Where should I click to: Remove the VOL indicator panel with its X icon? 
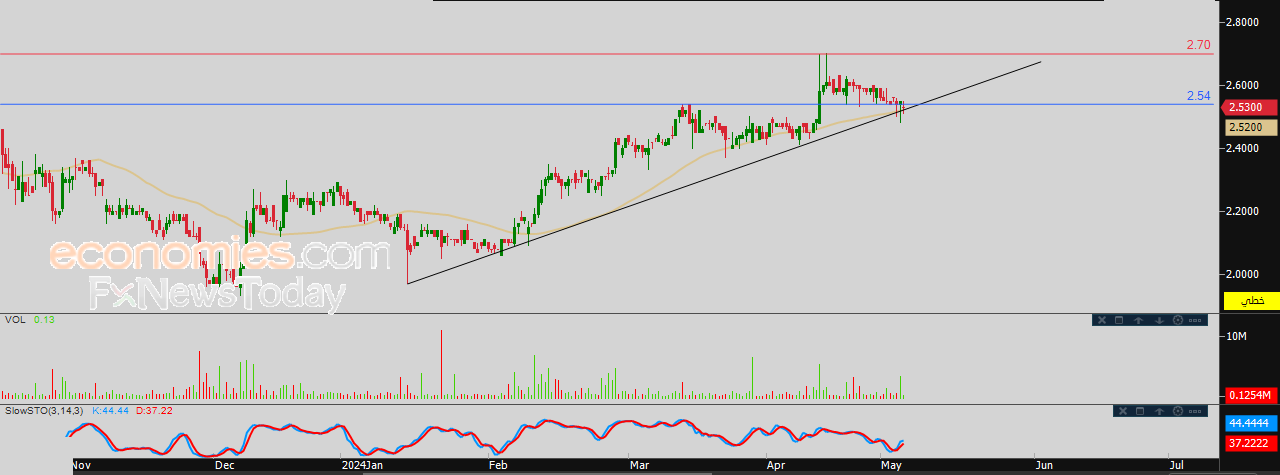pos(1102,320)
